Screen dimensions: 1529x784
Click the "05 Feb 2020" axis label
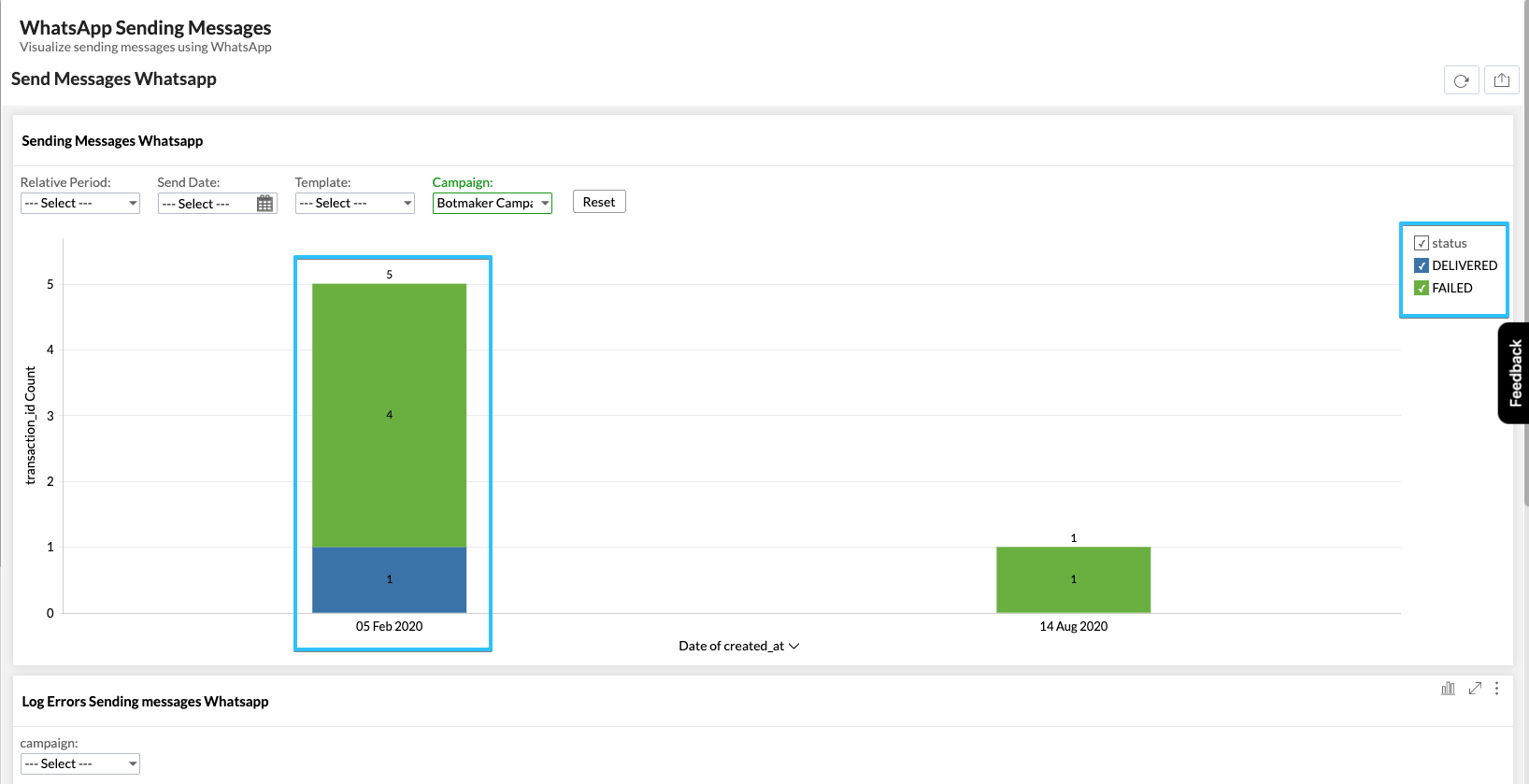pos(390,626)
